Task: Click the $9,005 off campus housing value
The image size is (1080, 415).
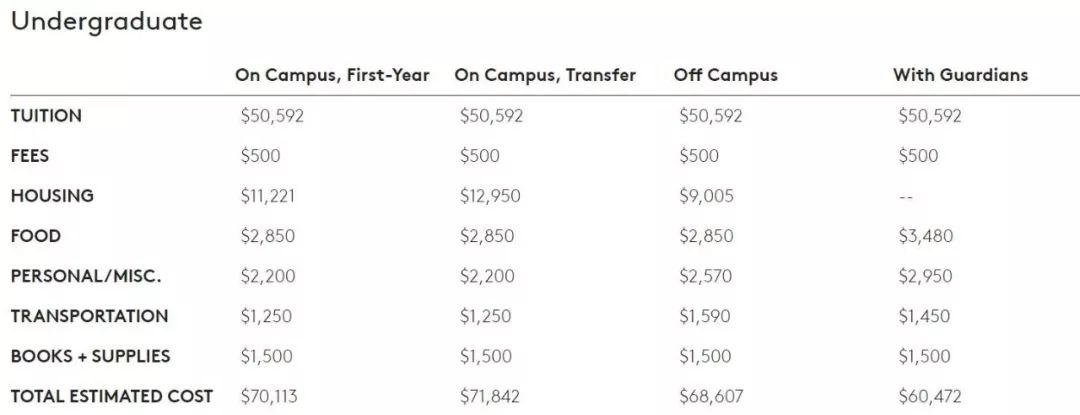Action: pos(706,196)
